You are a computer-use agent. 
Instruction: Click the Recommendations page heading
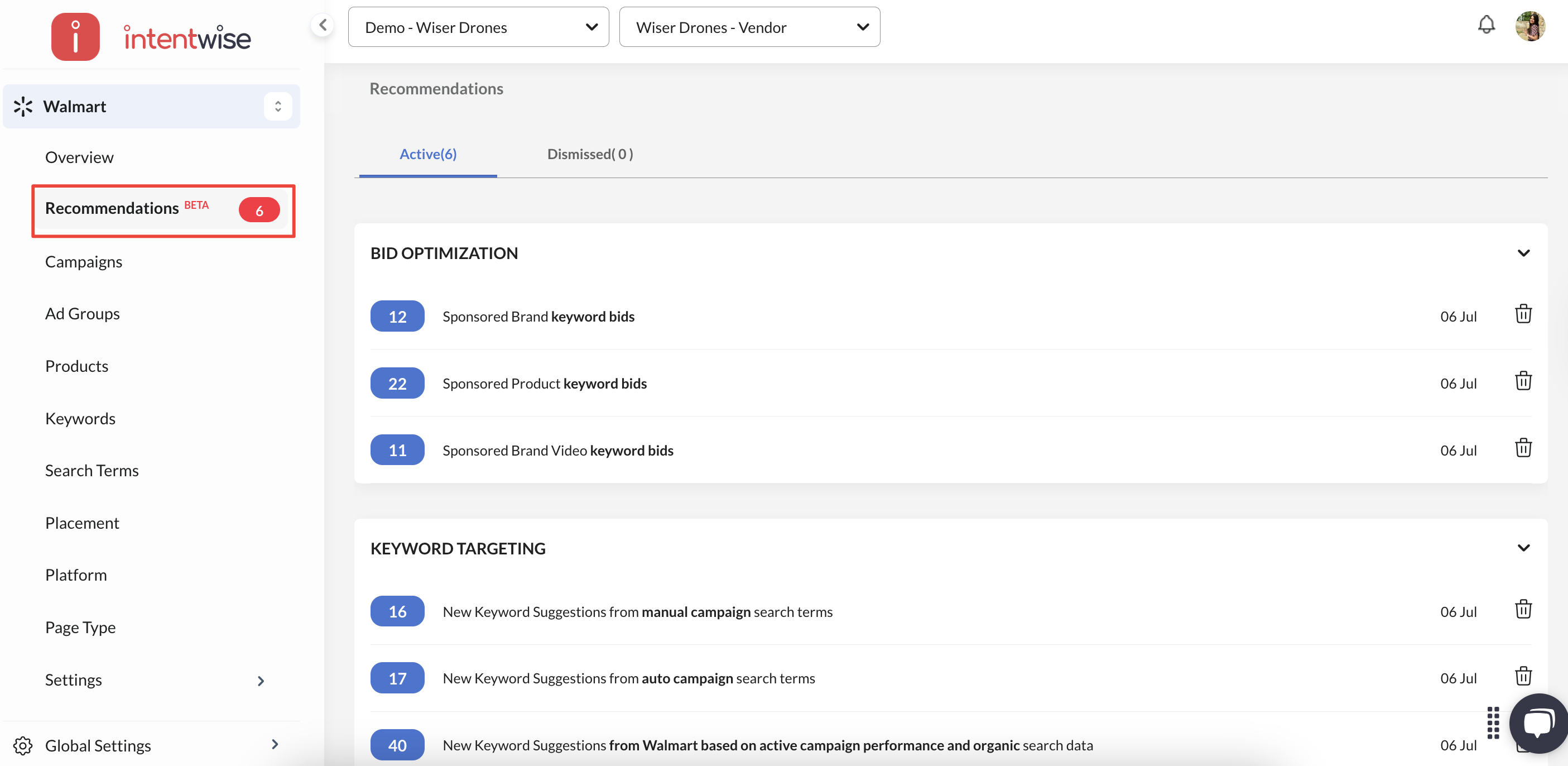(x=436, y=88)
